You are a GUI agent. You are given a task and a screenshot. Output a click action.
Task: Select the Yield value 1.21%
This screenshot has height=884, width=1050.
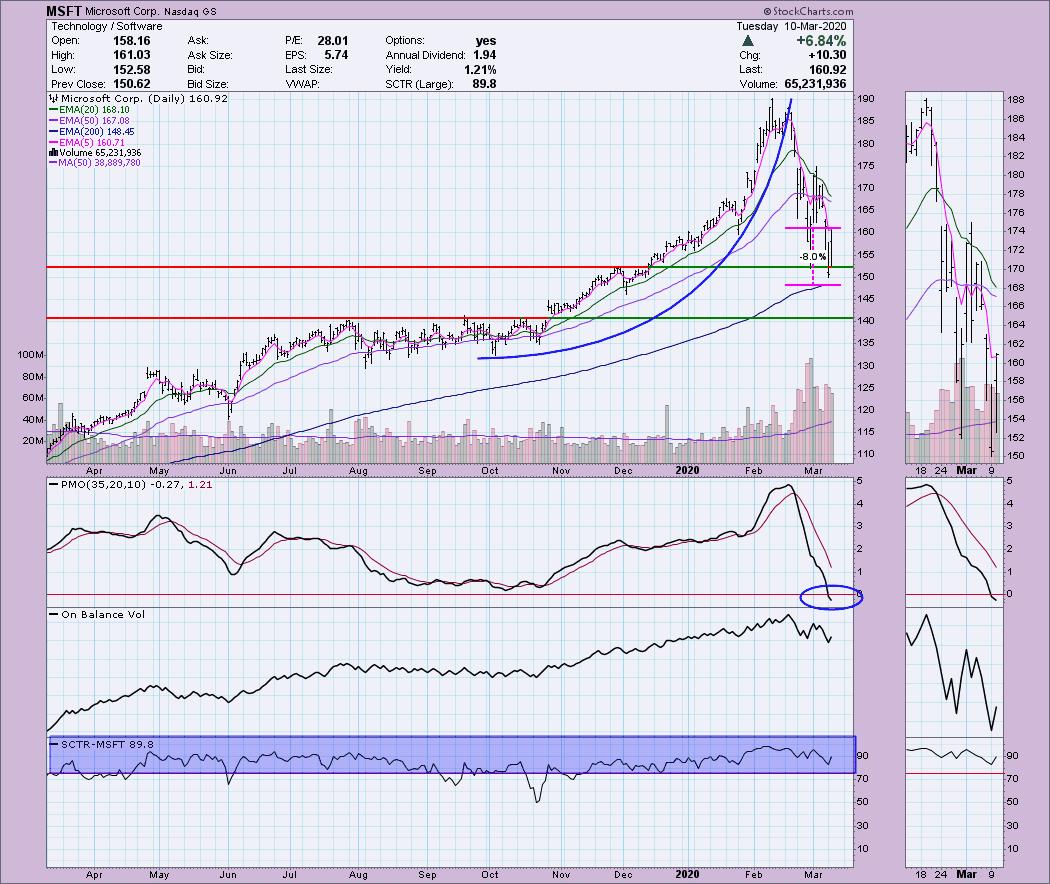[x=480, y=70]
